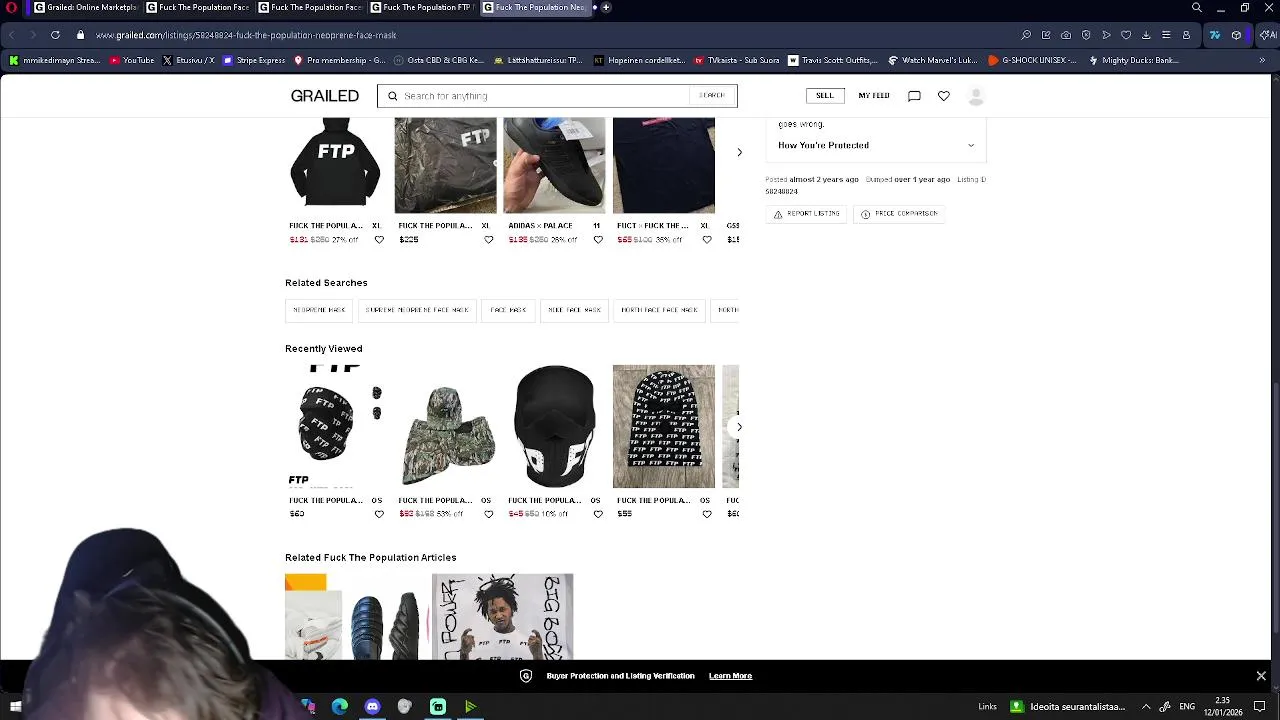Open the YouTube bookmark

point(132,60)
